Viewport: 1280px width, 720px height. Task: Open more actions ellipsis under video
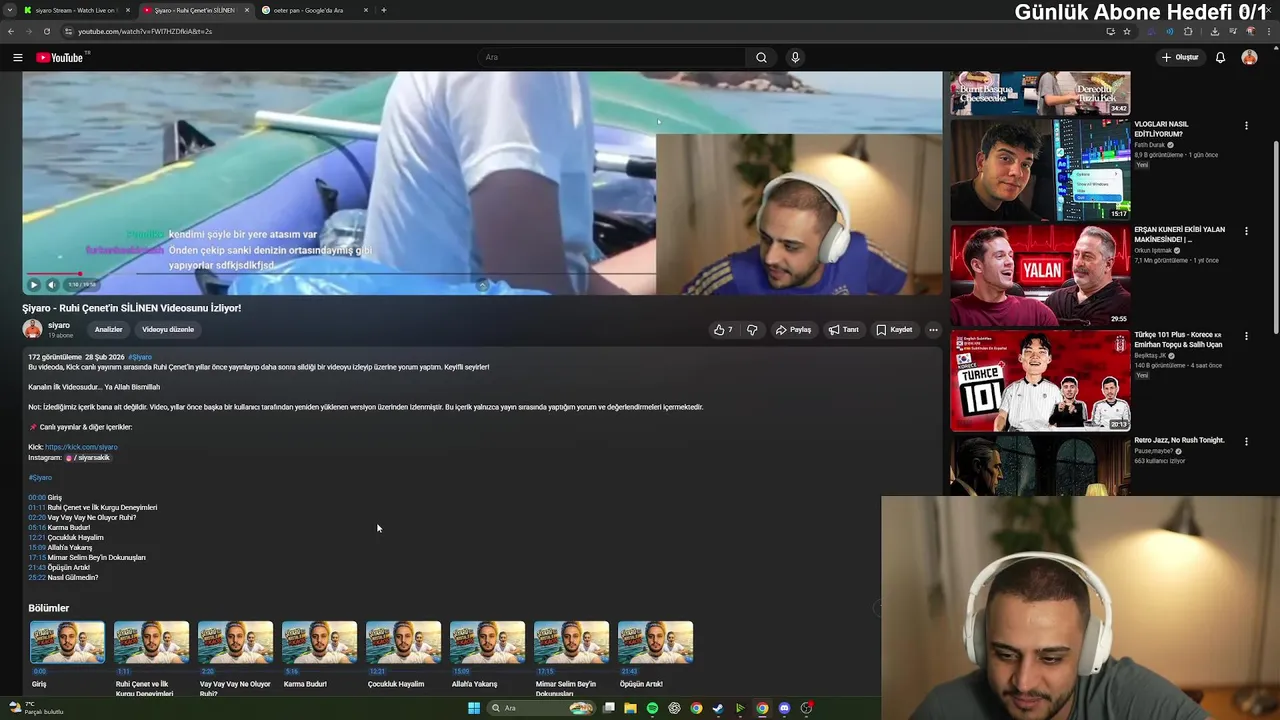click(933, 329)
